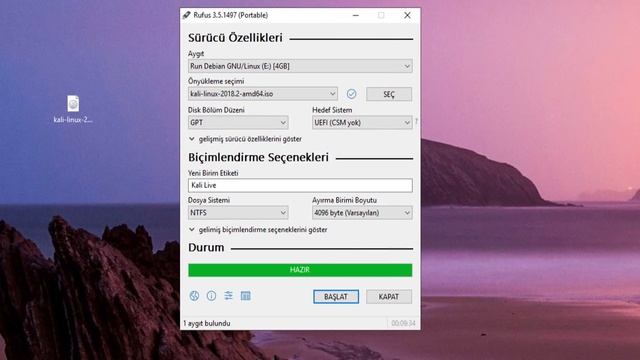
Task: Open the Rufus log window icon
Action: [246, 296]
